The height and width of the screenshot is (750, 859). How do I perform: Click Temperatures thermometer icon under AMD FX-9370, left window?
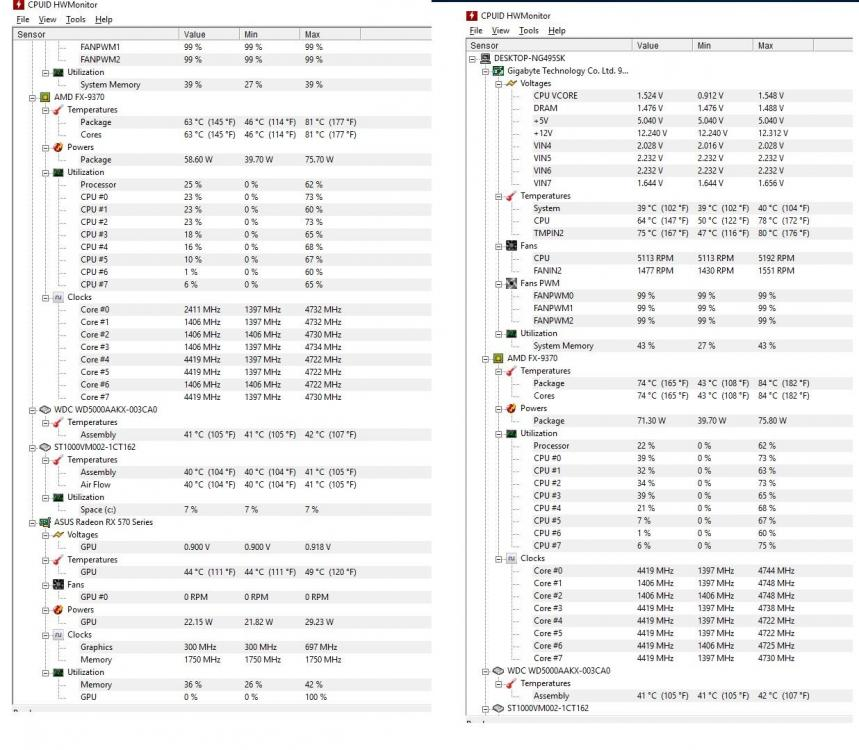pyautogui.click(x=58, y=110)
